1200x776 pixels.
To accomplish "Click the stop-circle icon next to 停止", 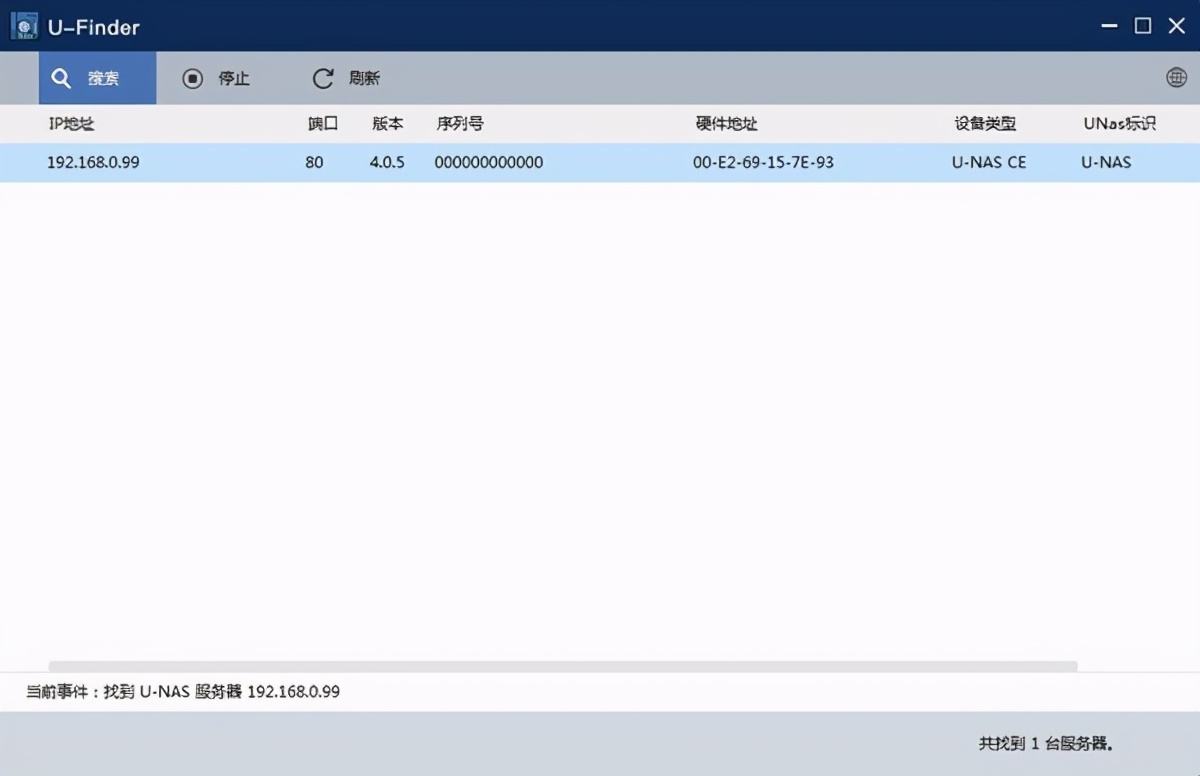I will (x=192, y=78).
